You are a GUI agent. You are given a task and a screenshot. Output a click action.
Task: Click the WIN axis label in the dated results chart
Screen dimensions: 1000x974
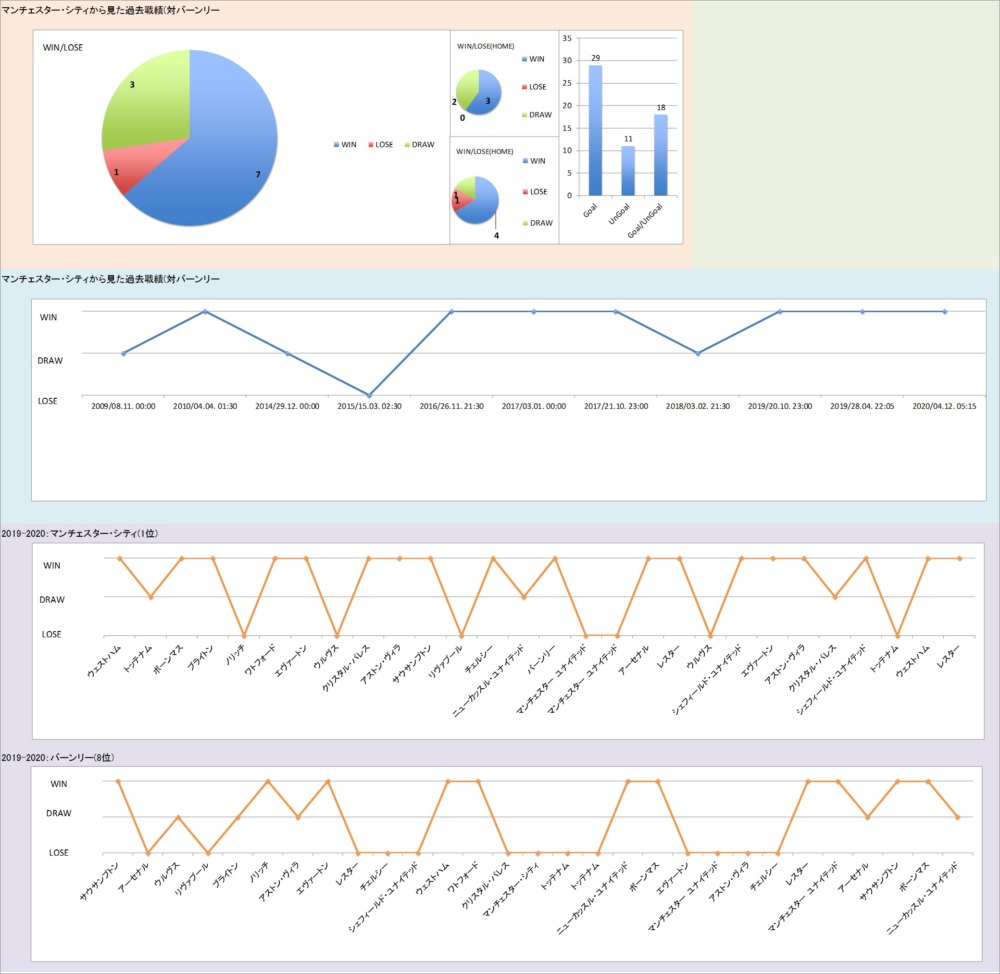[48, 317]
